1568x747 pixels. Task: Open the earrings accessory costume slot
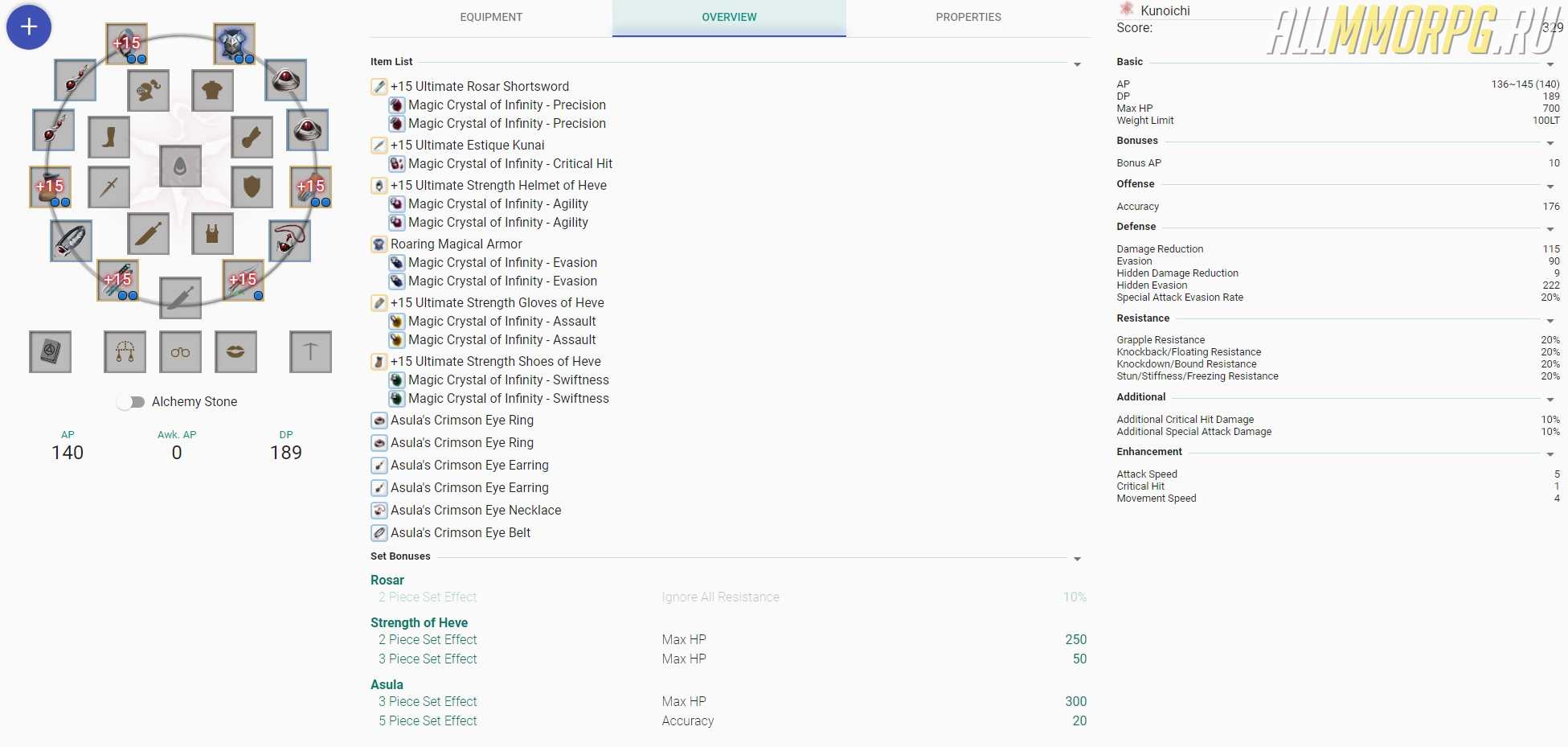125,351
